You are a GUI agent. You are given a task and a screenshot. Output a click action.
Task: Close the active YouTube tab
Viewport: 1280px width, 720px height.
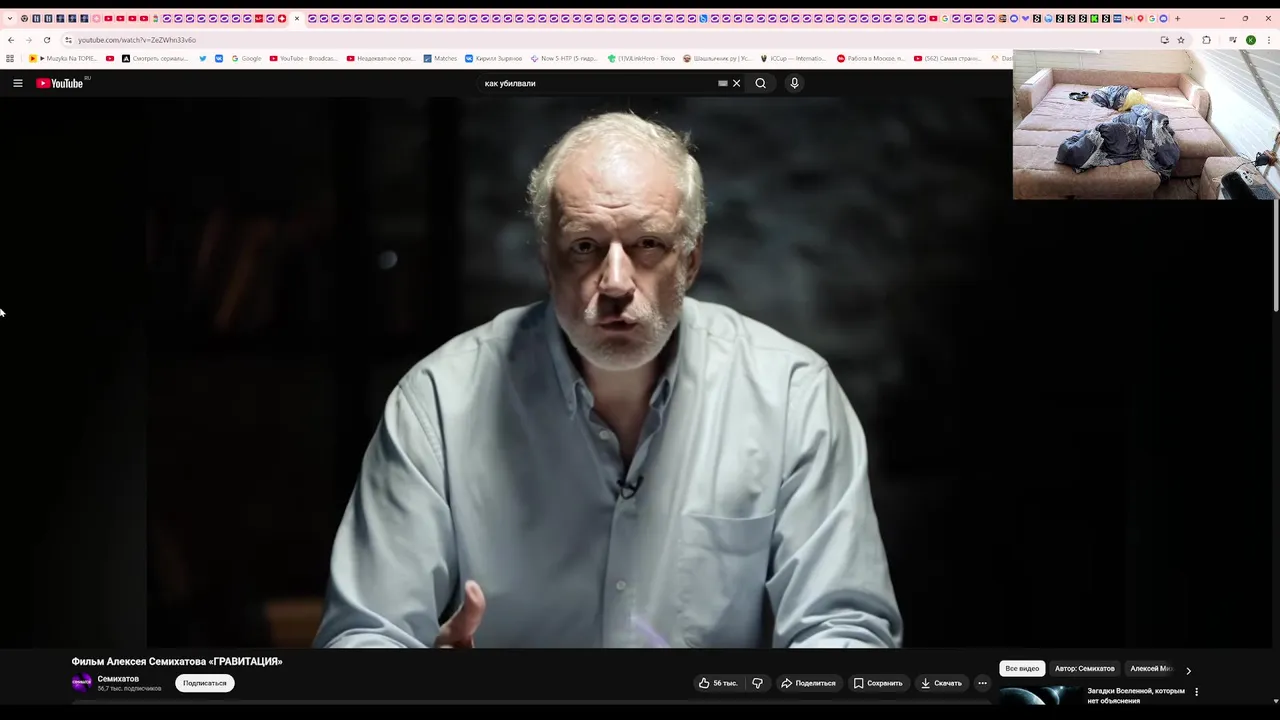coord(297,18)
